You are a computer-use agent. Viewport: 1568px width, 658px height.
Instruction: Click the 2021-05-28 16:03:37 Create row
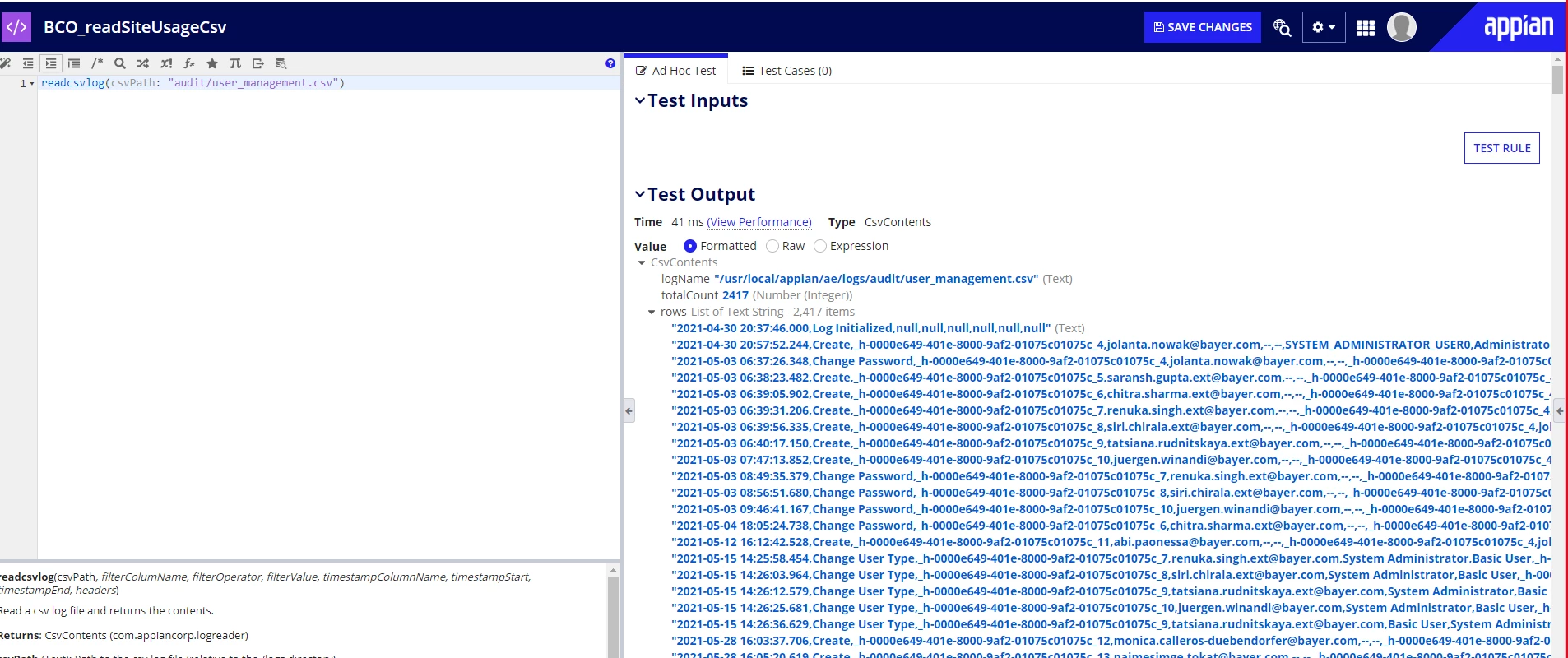pos(1111,641)
